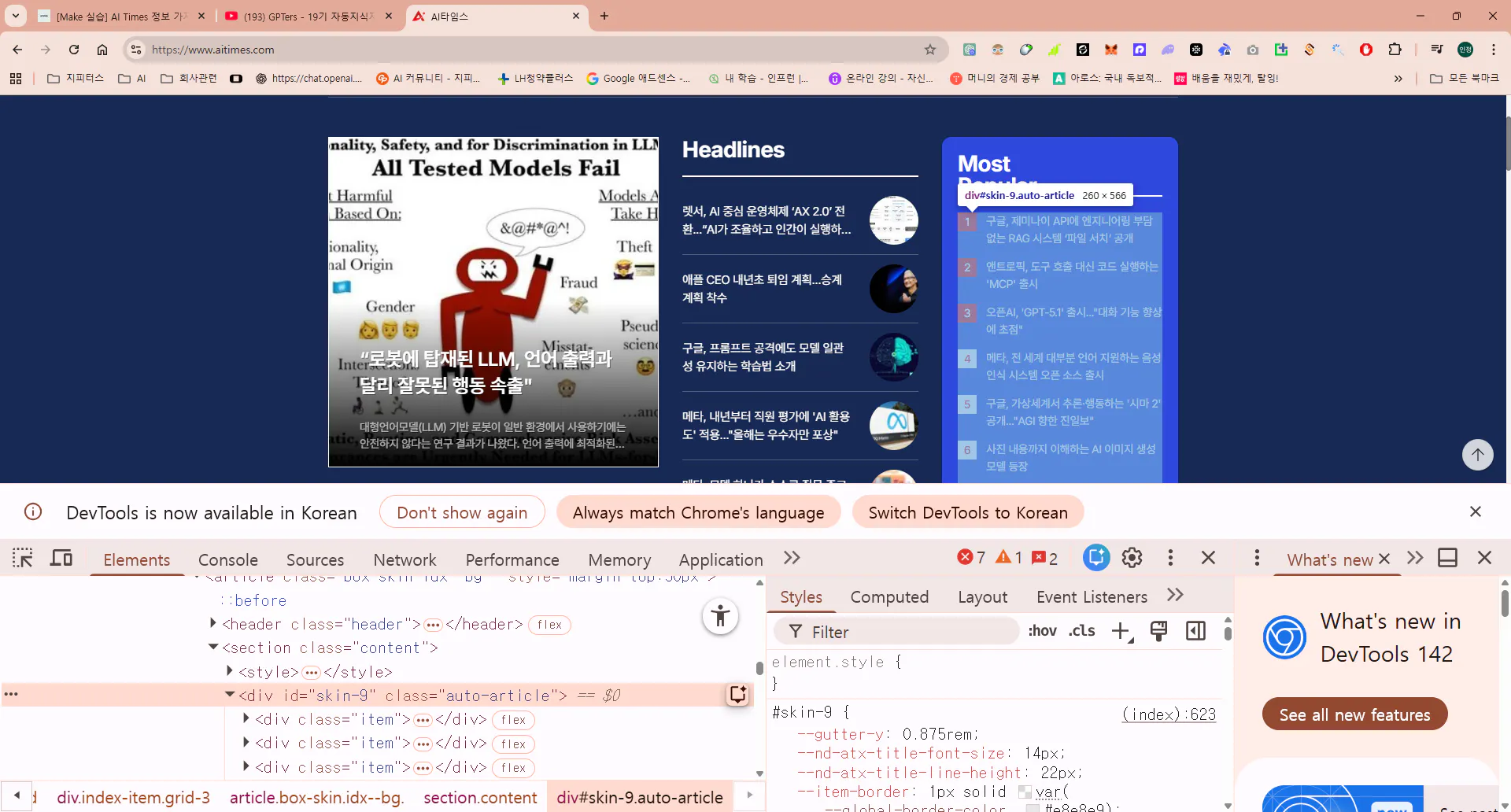Toggle the device toolbar icon in DevTools
The width and height of the screenshot is (1511, 812).
click(x=61, y=558)
